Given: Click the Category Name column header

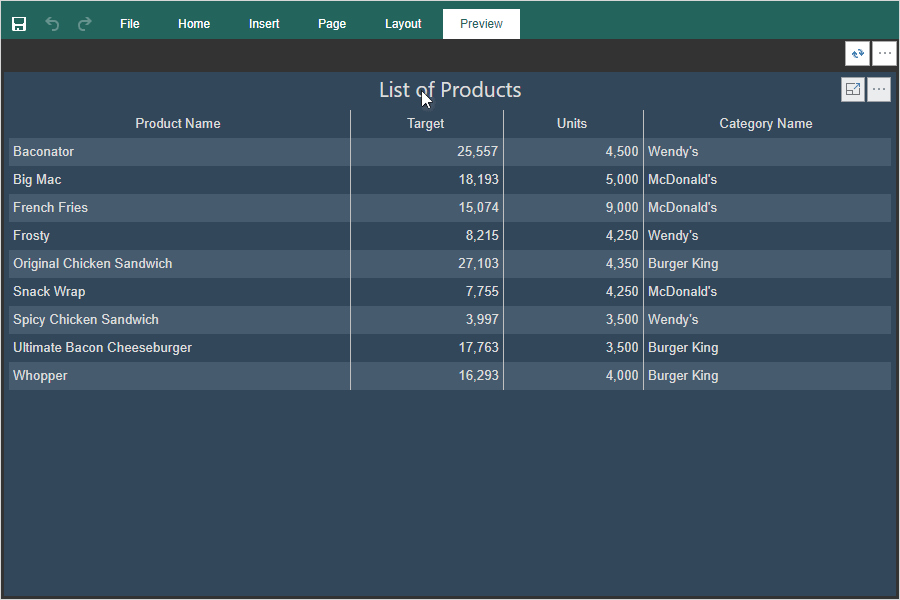Looking at the screenshot, I should 766,123.
